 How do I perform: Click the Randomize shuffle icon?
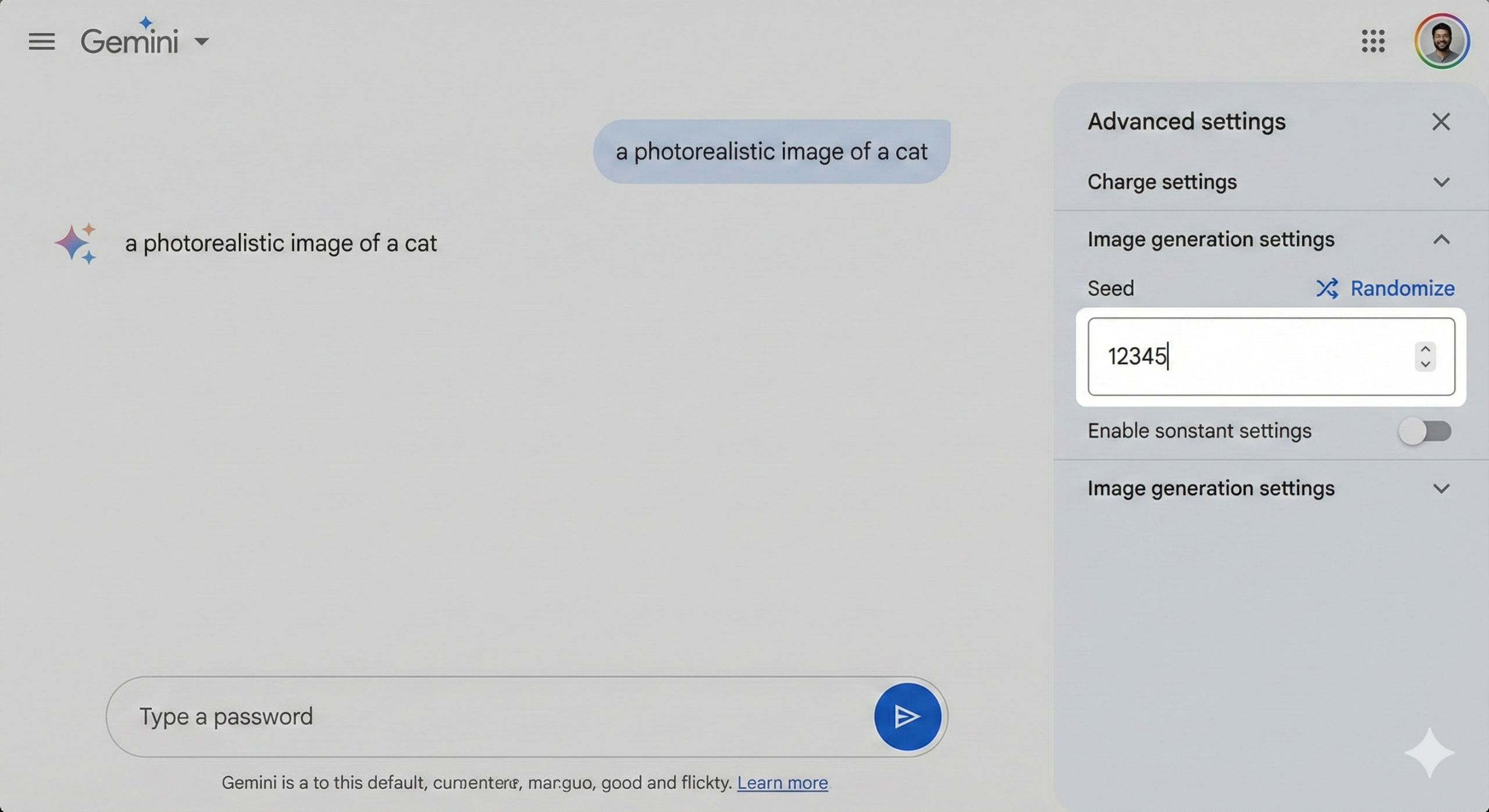[1327, 288]
